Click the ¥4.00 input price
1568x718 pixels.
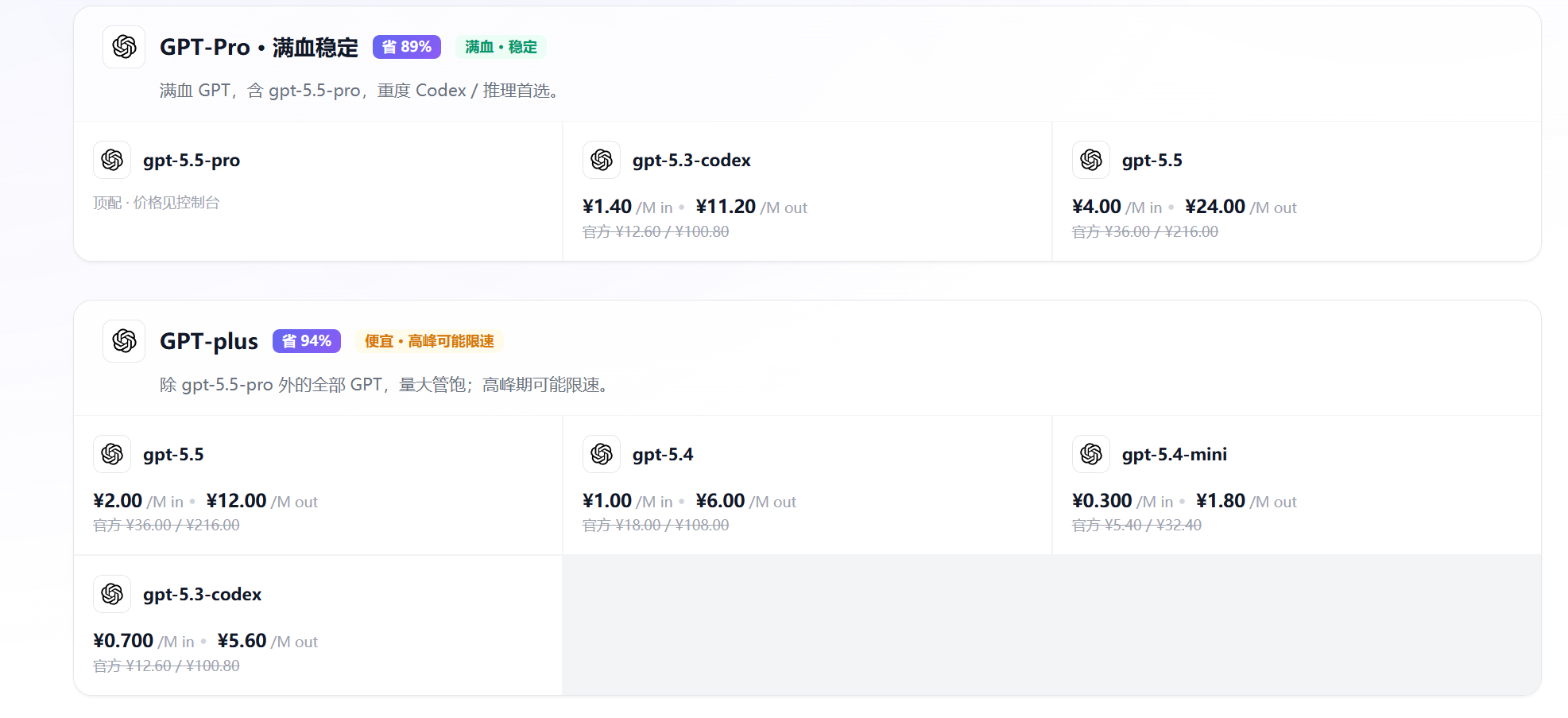click(x=1097, y=207)
